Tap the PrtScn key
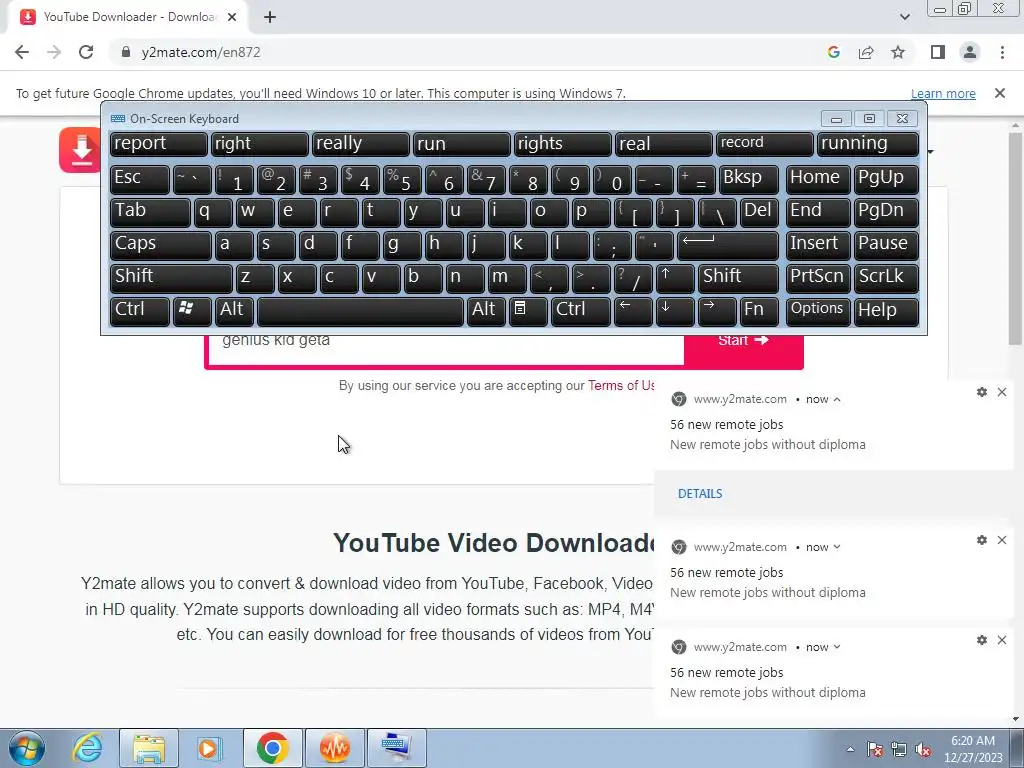This screenshot has height=768, width=1024. click(818, 278)
